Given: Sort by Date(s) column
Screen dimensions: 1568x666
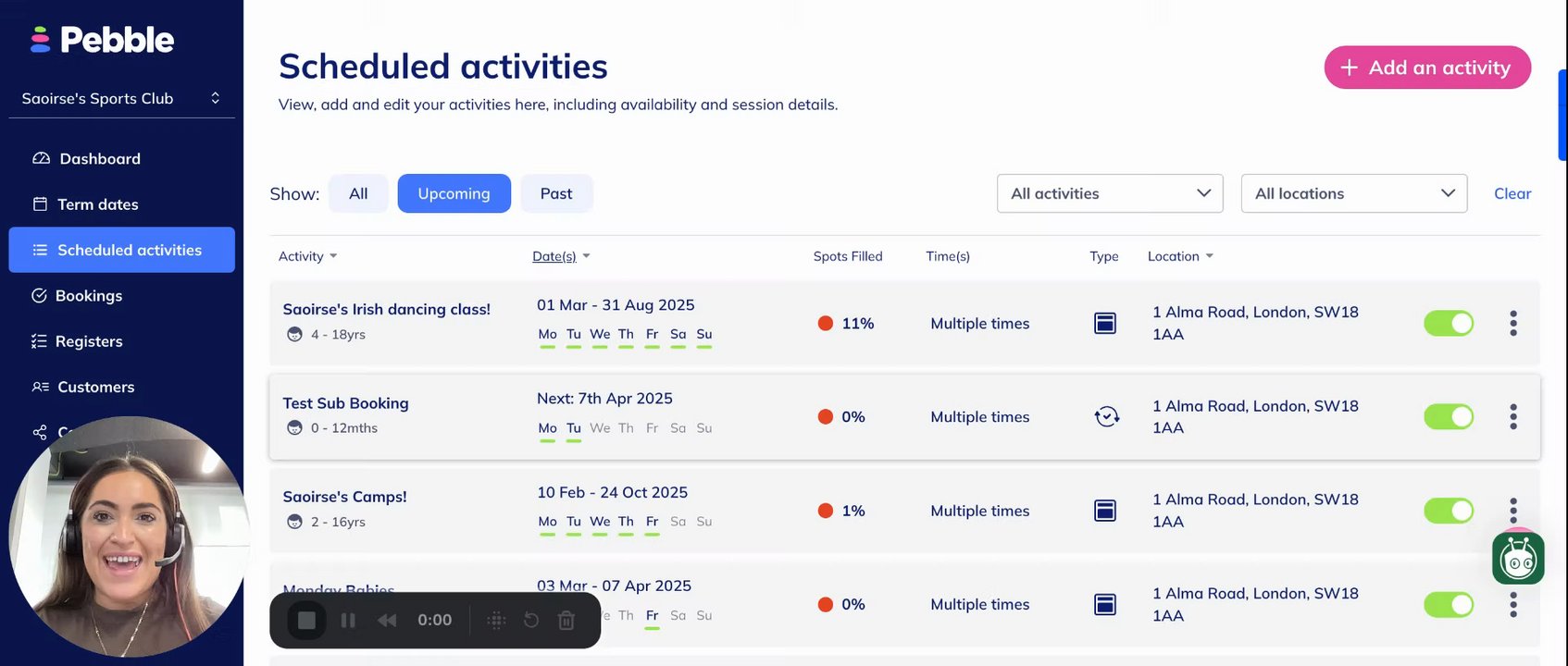Looking at the screenshot, I should tap(561, 256).
